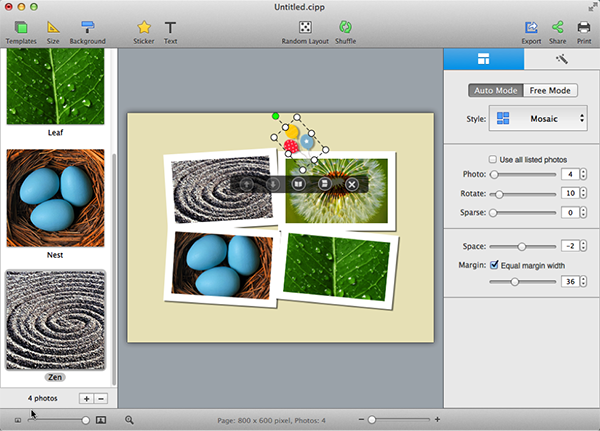Enable Use all listed photos
The width and height of the screenshot is (600, 431).
tap(492, 159)
